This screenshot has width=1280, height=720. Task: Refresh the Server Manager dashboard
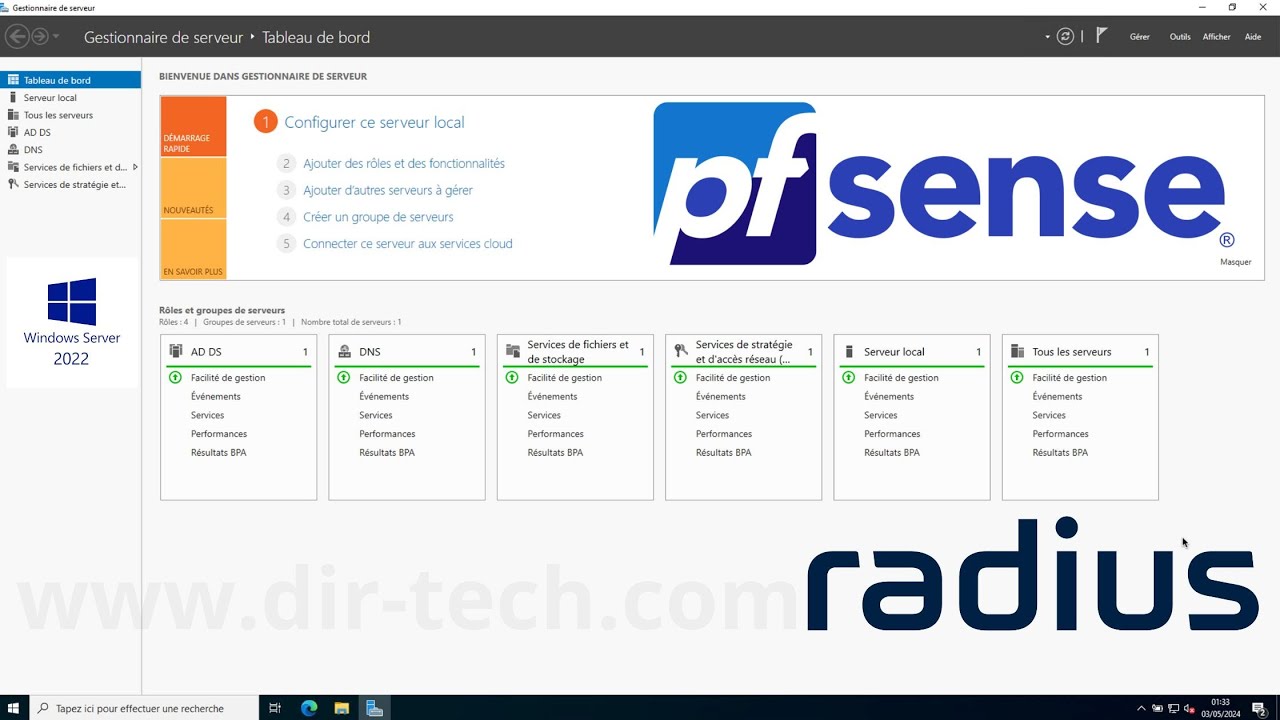pos(1066,37)
